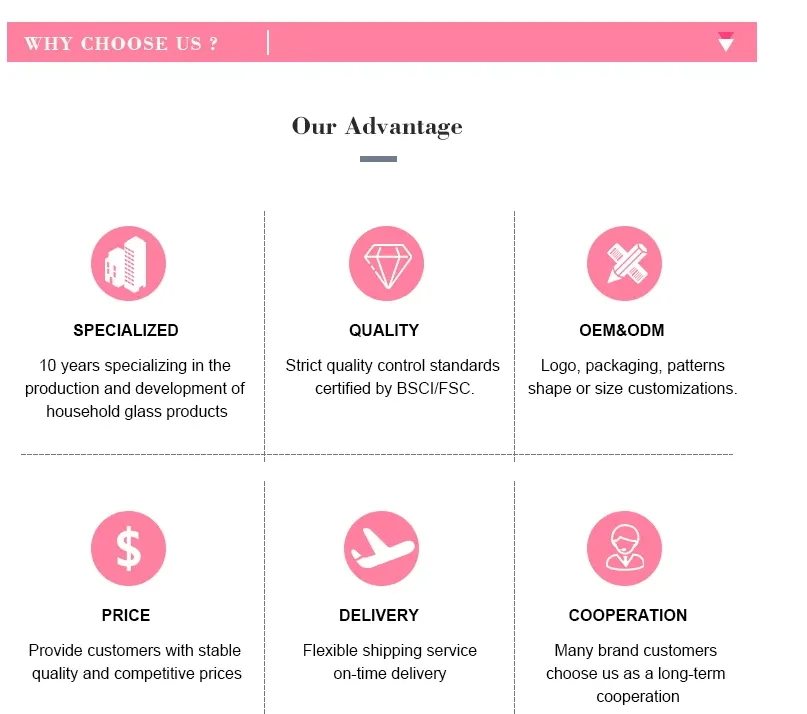Click the diamond icon above QUALITY
Viewport: 807px width, 714px height.
pyautogui.click(x=387, y=263)
